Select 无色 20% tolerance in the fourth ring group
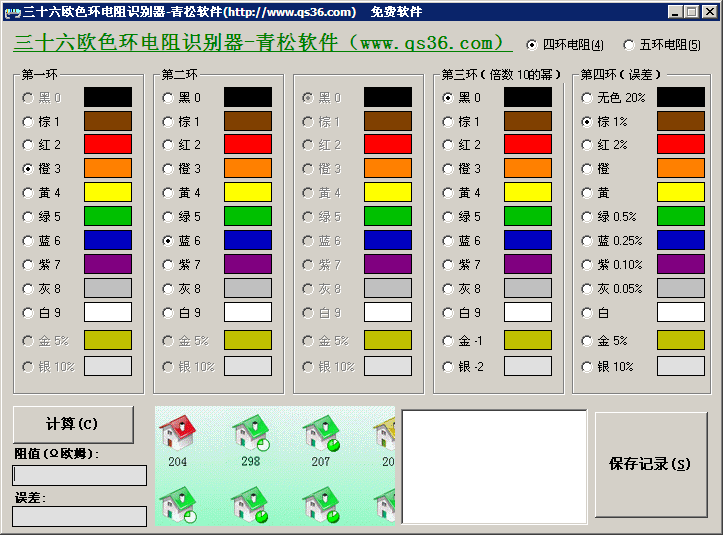This screenshot has width=723, height=535. tap(613, 98)
